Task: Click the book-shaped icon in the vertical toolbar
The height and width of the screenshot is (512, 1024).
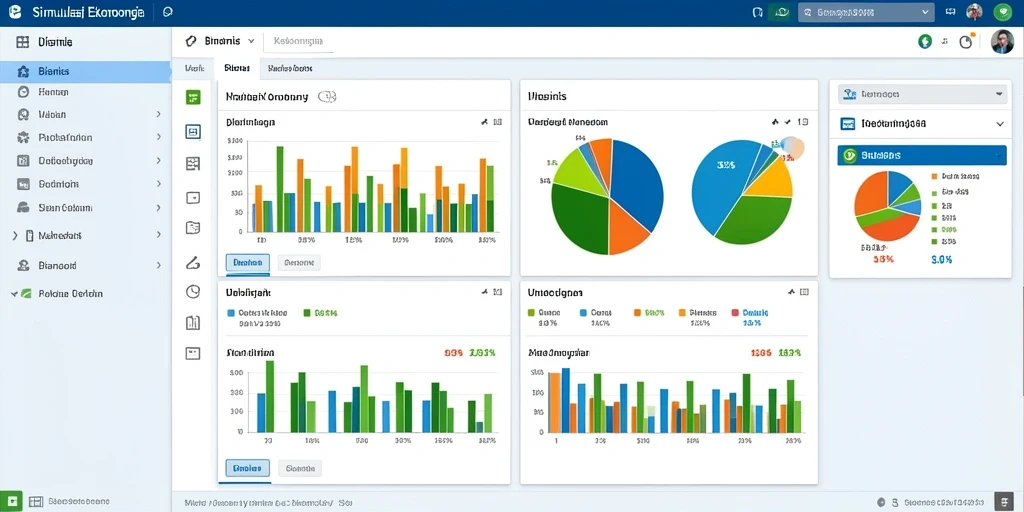Action: (193, 322)
